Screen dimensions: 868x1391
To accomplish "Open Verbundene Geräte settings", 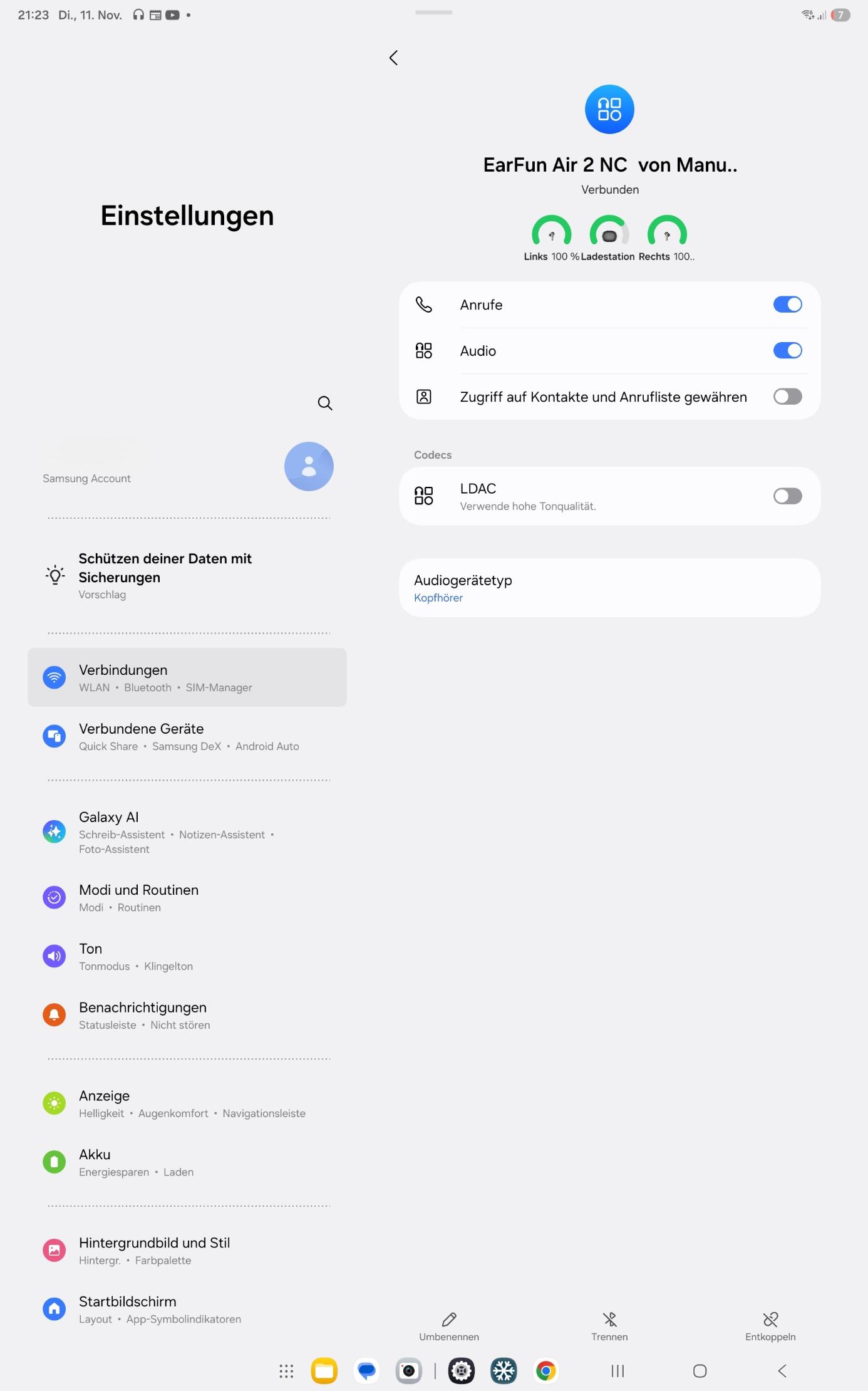I will [x=187, y=736].
